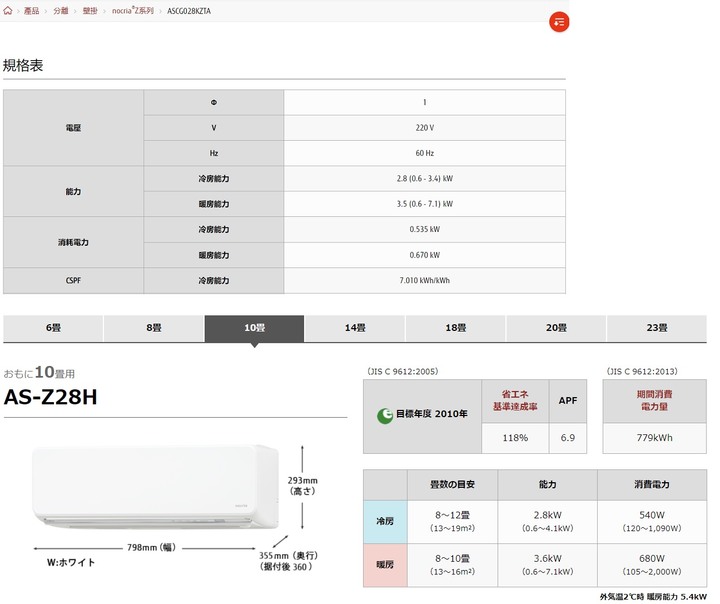The width and height of the screenshot is (720, 604).
Task: Select the active 10畳 tab
Action: [x=254, y=328]
